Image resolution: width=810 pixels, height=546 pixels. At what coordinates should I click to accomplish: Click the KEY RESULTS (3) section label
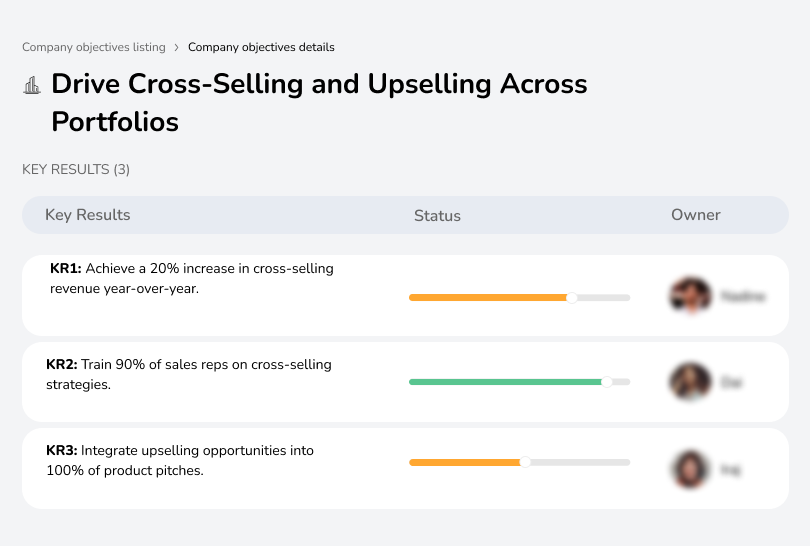tap(76, 170)
